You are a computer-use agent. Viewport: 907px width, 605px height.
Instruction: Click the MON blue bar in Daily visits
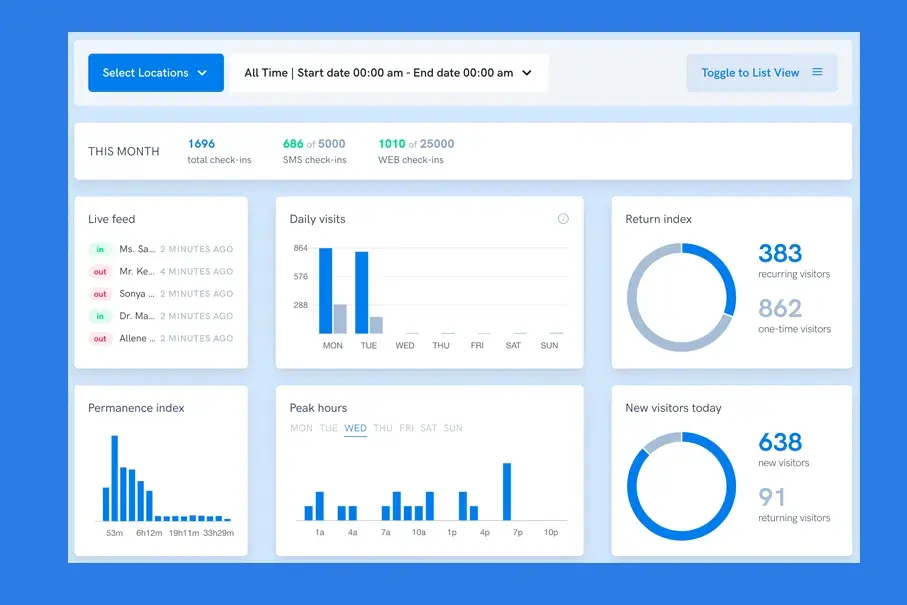click(x=326, y=291)
